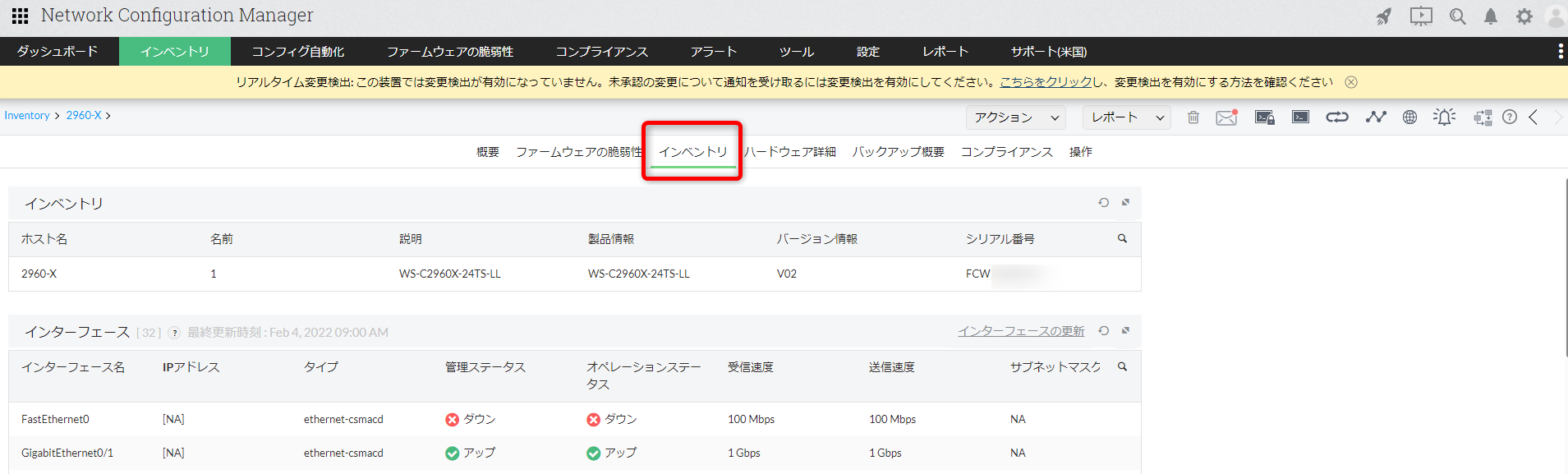Search the インターフェース table
Screen dimensions: 1568x474
[x=1122, y=367]
